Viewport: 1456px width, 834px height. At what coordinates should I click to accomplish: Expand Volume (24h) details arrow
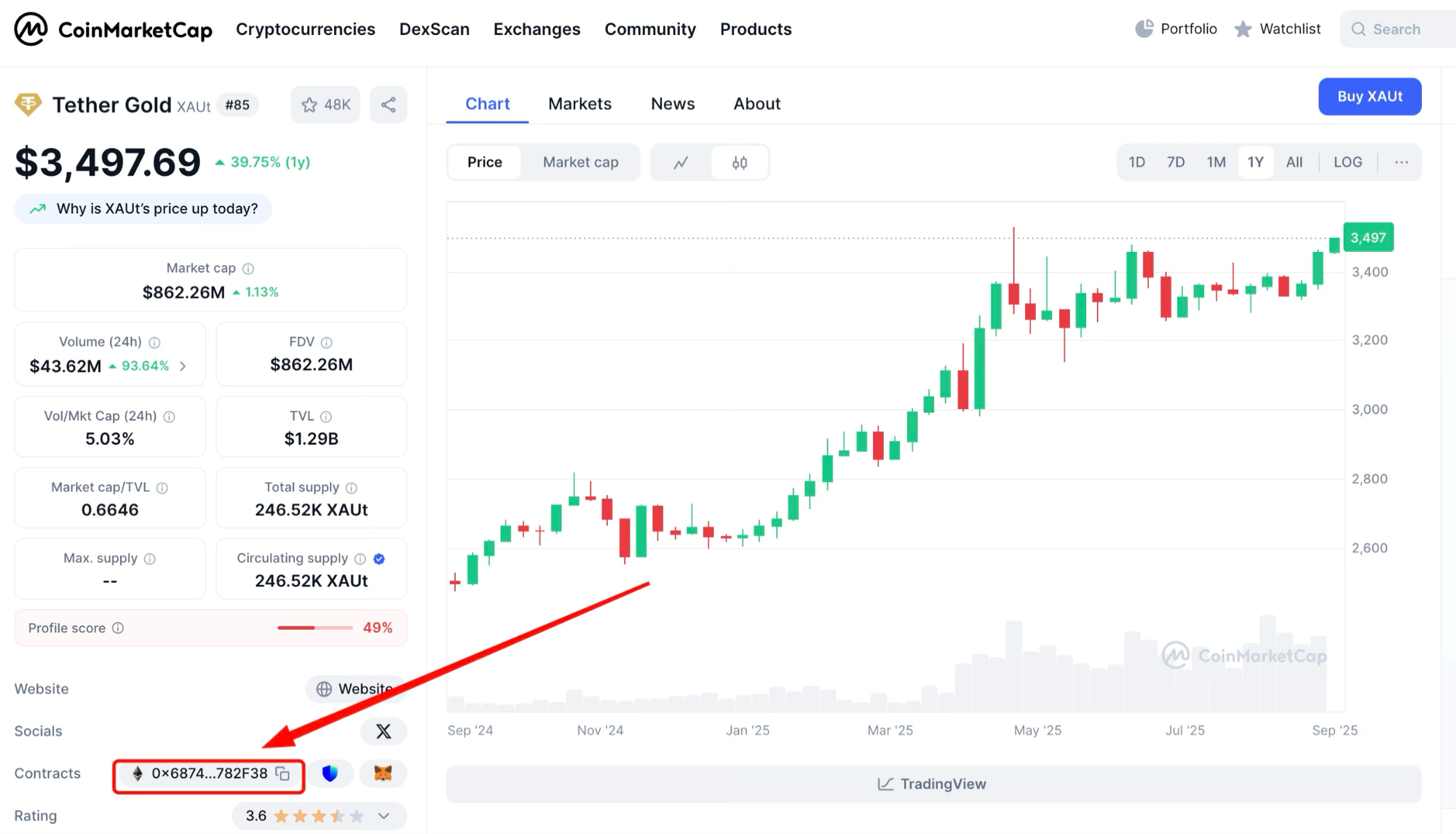click(183, 366)
